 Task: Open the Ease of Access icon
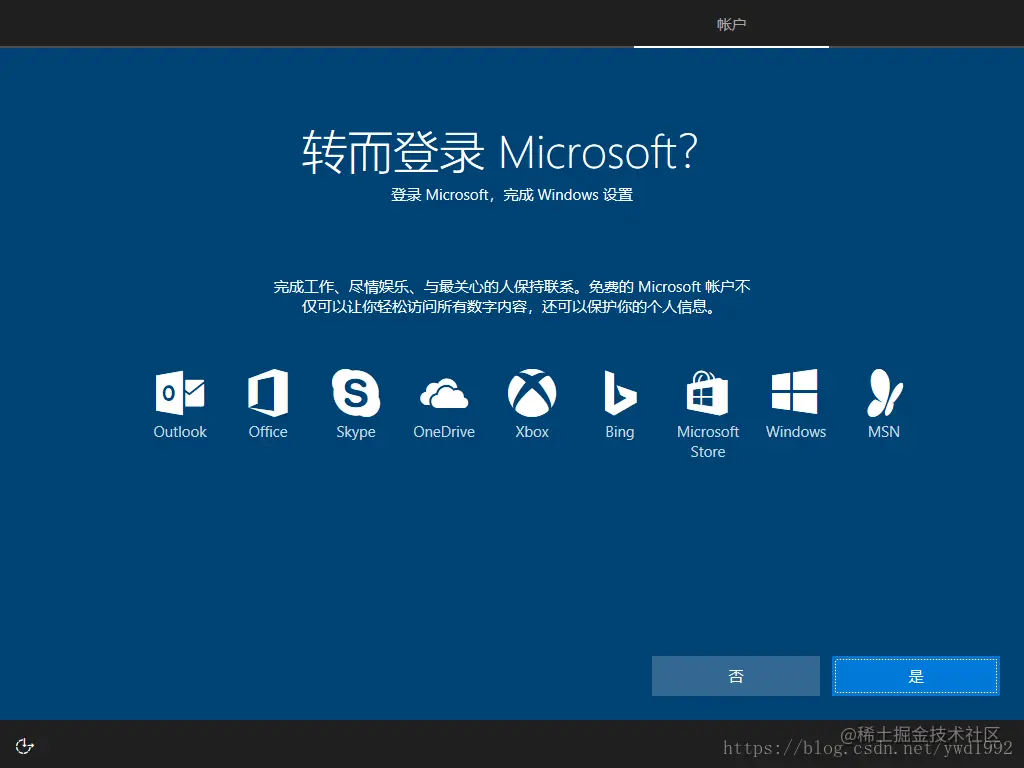coord(25,745)
